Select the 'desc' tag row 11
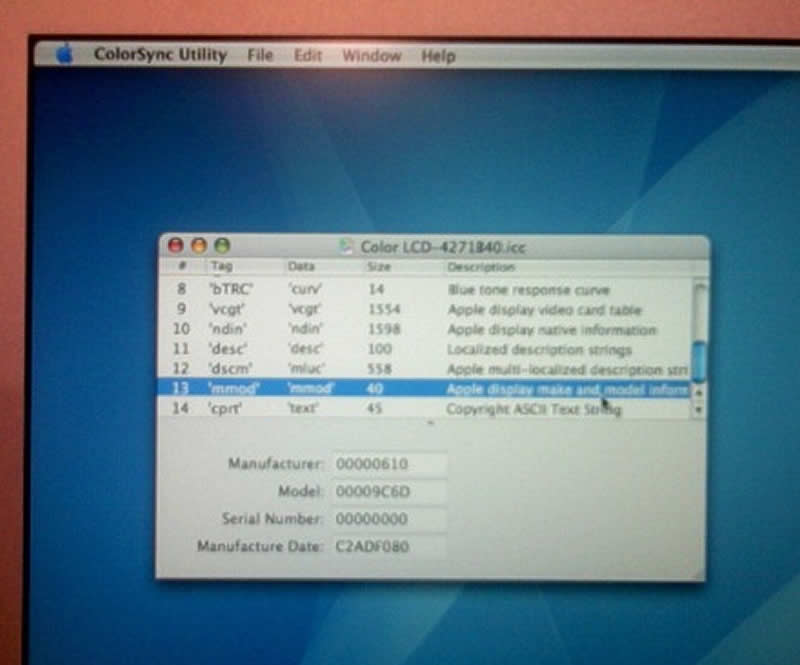800x665 pixels. coord(426,349)
